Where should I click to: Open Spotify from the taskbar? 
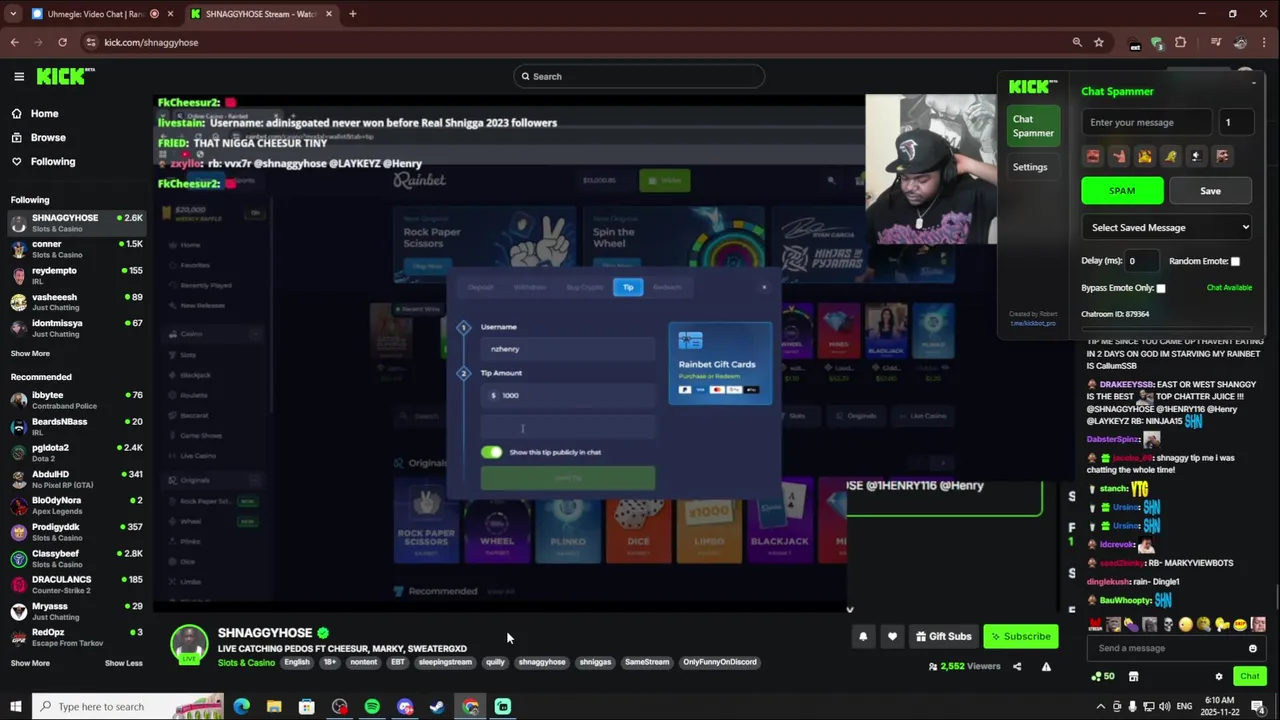point(372,707)
